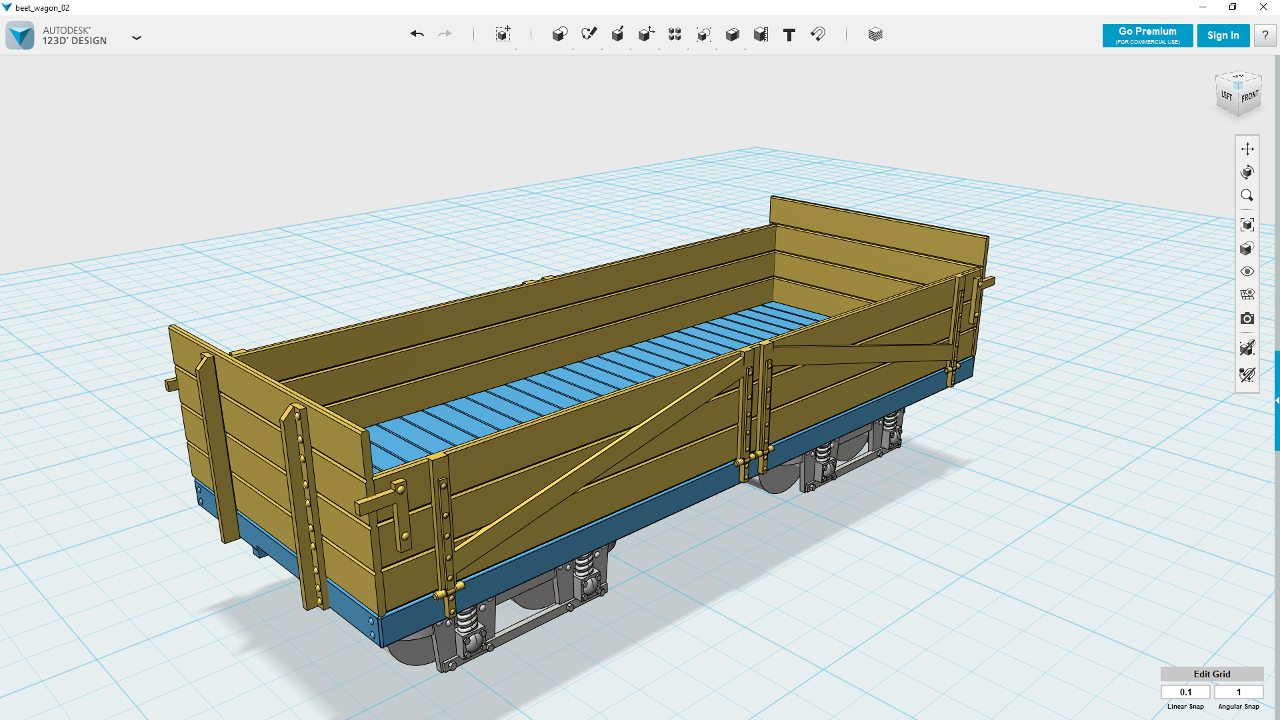Click the Linear Snap value field
This screenshot has width=1280, height=720.
tap(1186, 692)
